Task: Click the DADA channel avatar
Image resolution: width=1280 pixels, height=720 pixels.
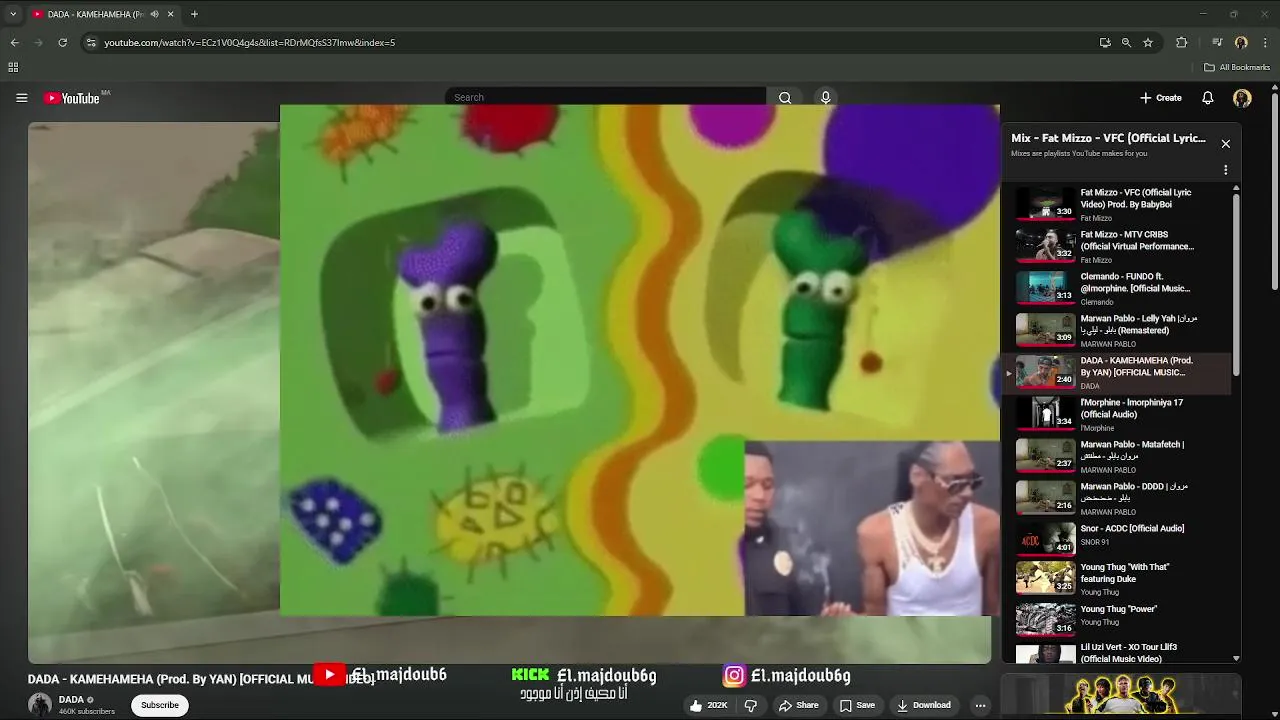Action: (40, 704)
